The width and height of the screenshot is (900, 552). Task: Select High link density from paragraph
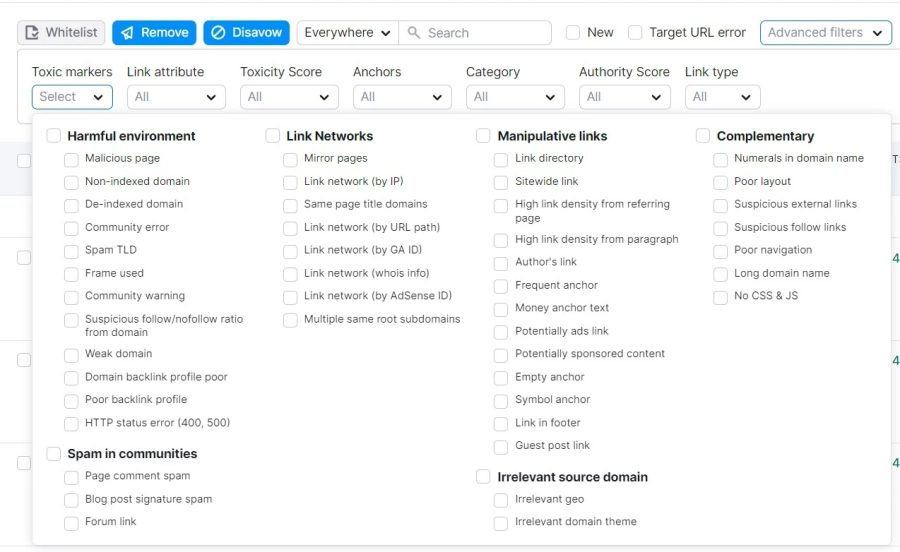[501, 240]
